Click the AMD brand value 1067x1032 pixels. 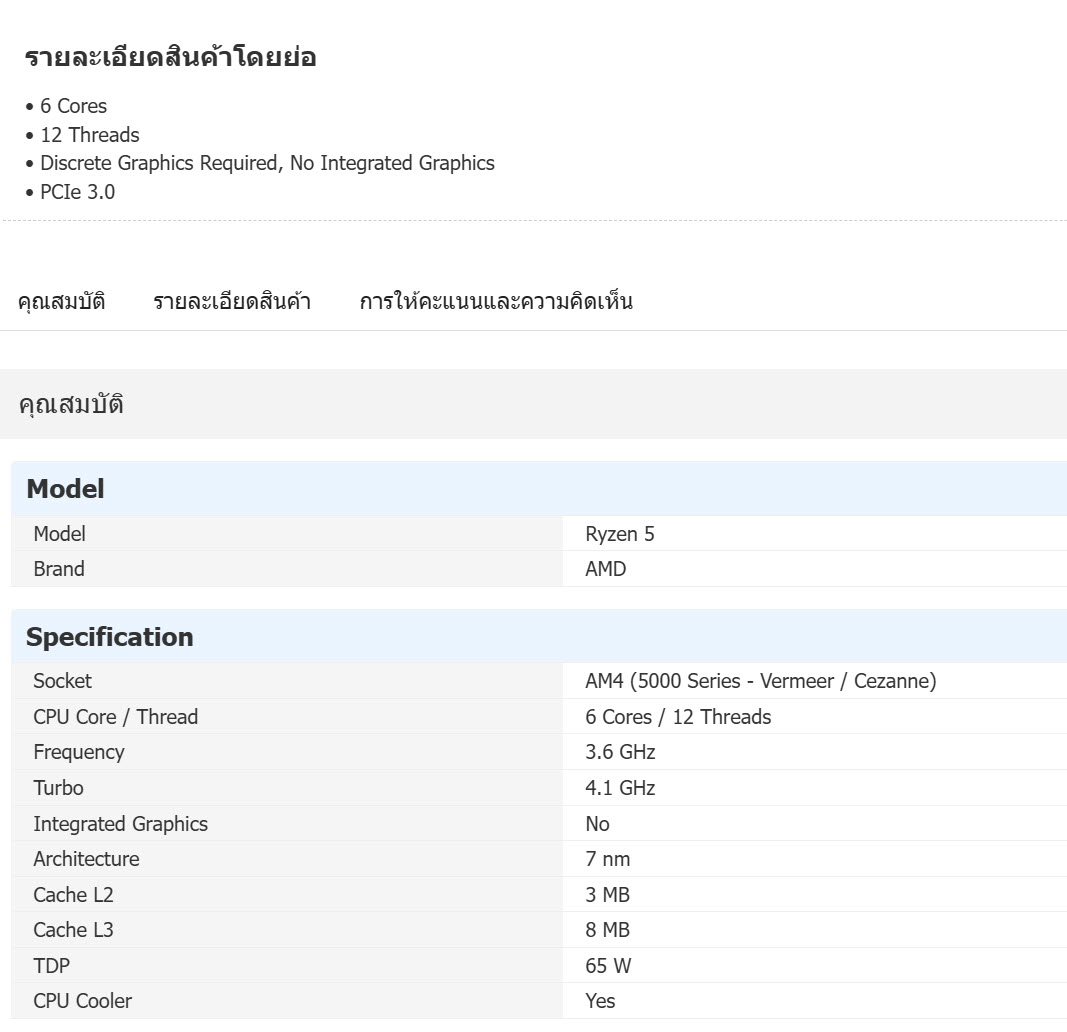pyautogui.click(x=606, y=569)
